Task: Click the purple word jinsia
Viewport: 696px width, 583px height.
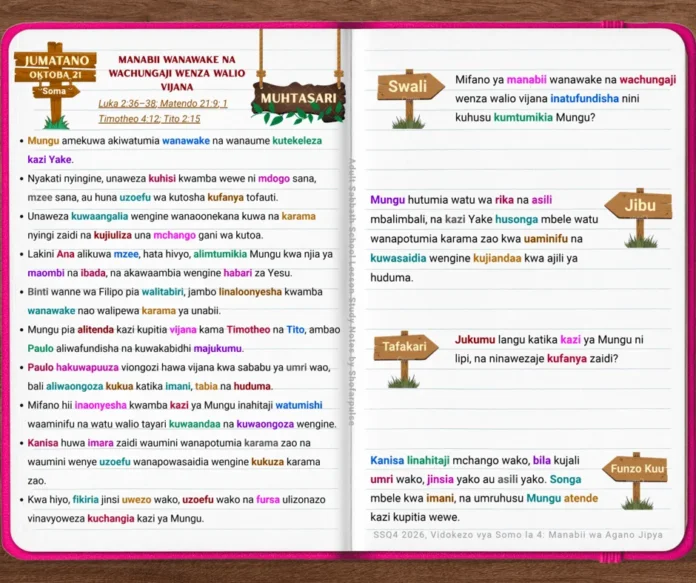Action: click(x=440, y=480)
